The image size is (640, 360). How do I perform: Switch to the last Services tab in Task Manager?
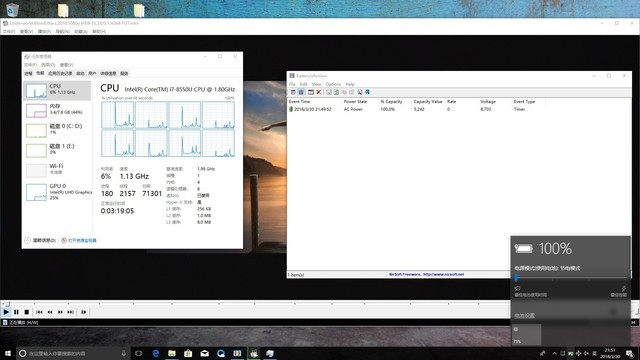pyautogui.click(x=124, y=73)
